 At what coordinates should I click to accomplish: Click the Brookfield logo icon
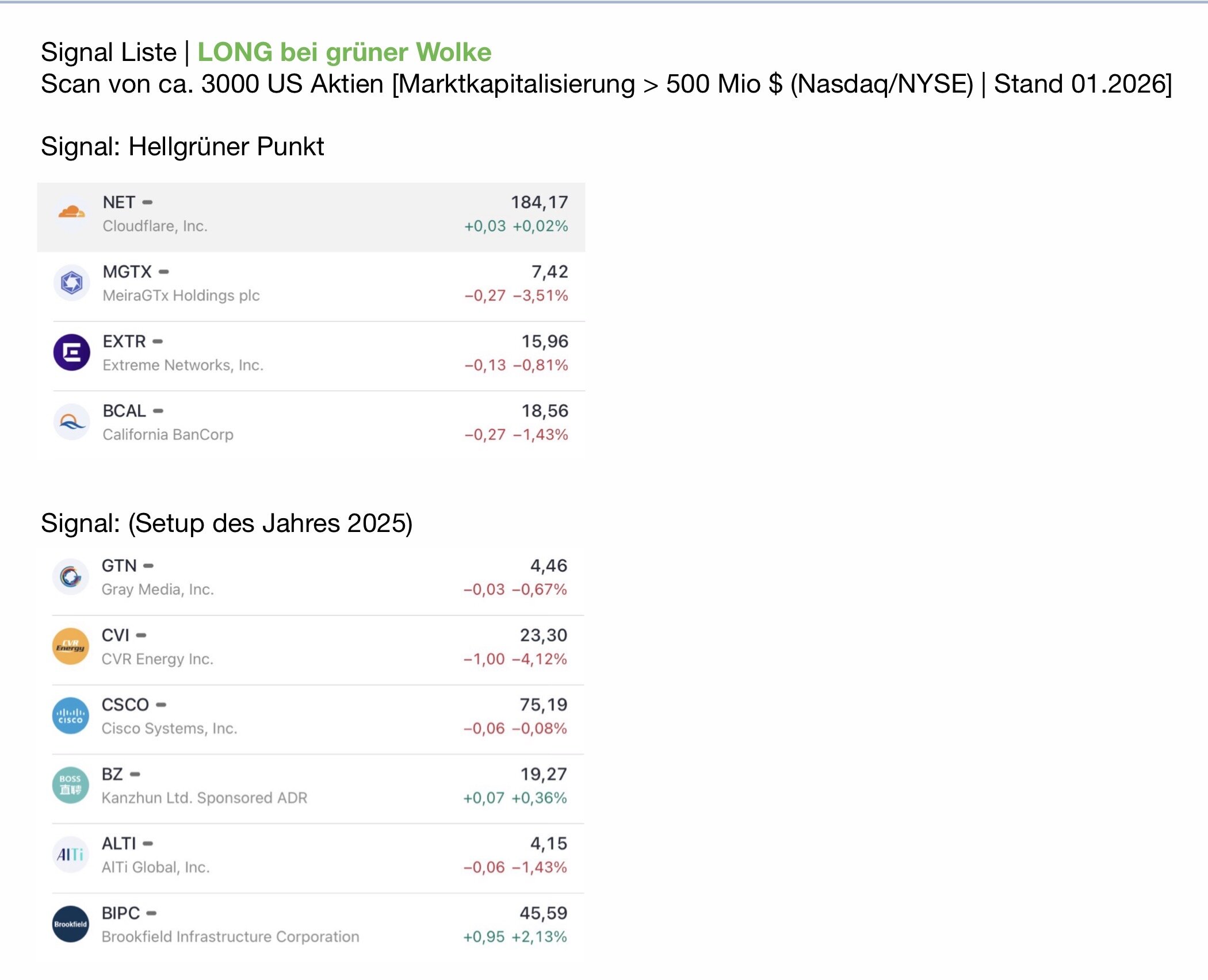[x=70, y=925]
